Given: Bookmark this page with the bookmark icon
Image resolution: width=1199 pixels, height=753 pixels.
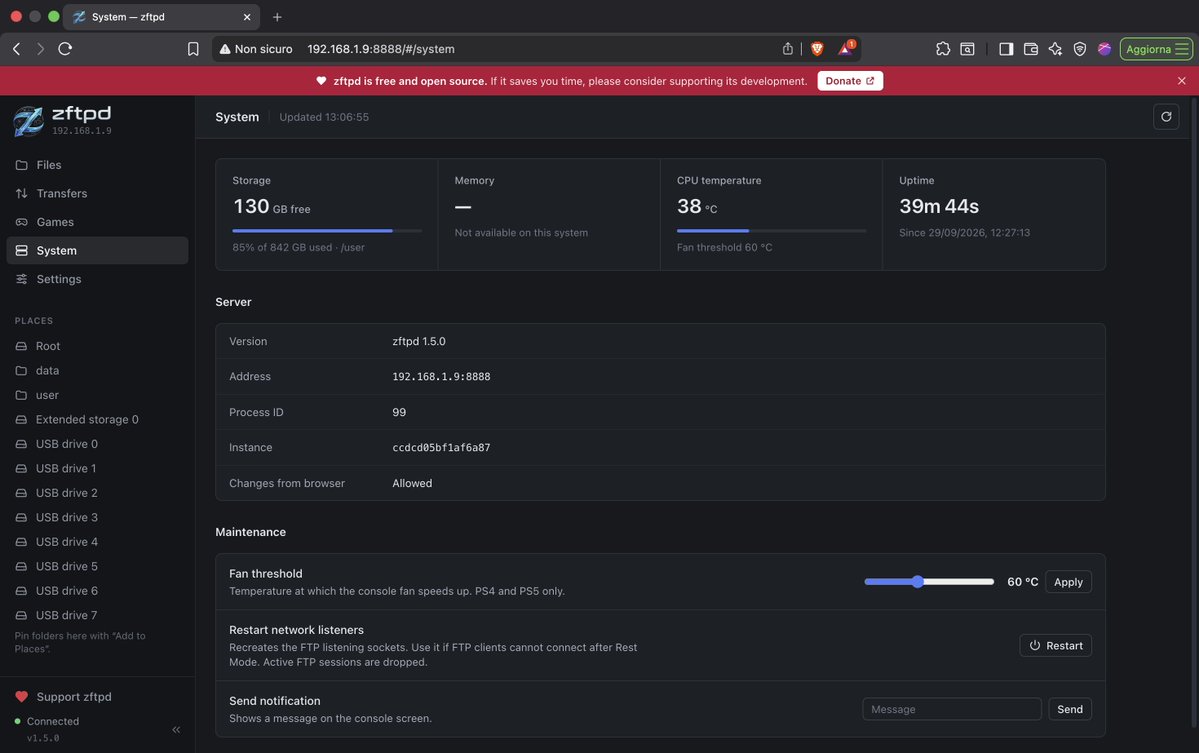Looking at the screenshot, I should coord(193,49).
